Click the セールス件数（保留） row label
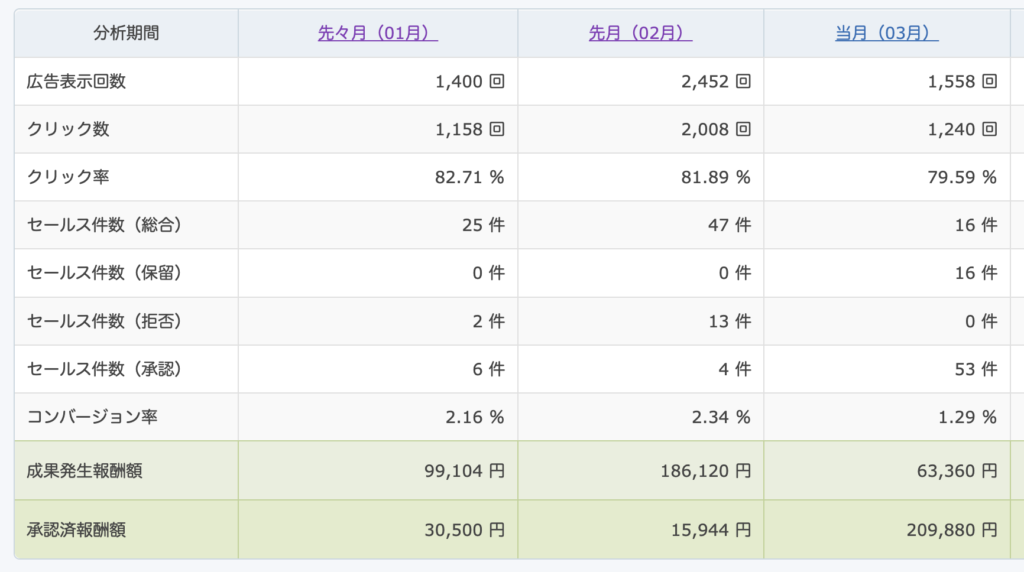 coord(104,273)
